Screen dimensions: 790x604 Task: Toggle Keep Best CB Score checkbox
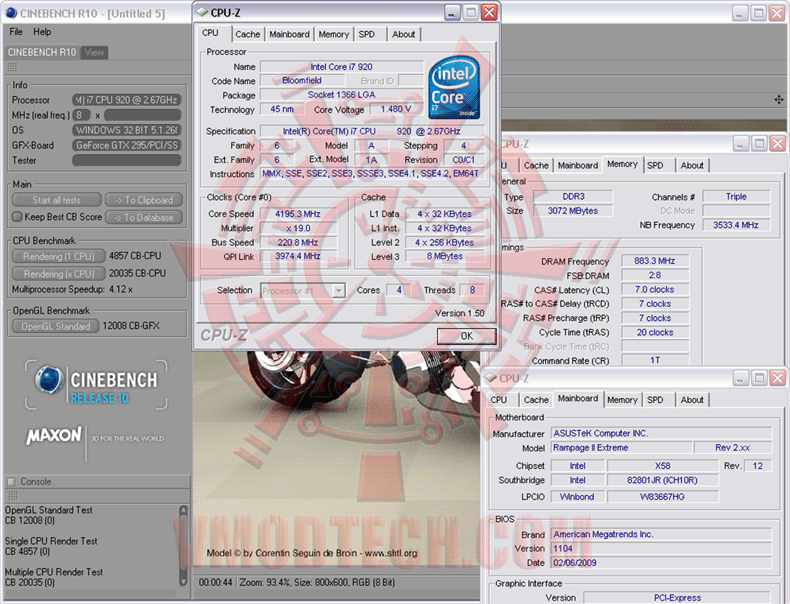[17, 217]
